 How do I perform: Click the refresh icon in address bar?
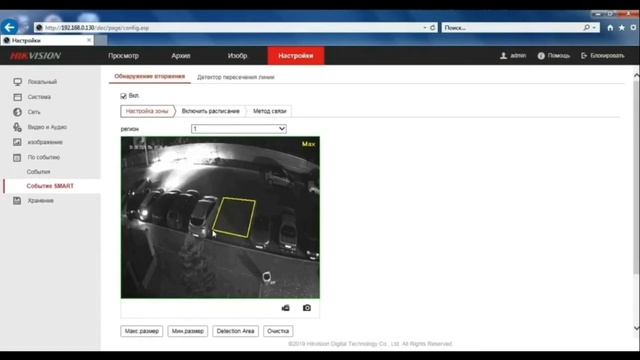pyautogui.click(x=432, y=28)
